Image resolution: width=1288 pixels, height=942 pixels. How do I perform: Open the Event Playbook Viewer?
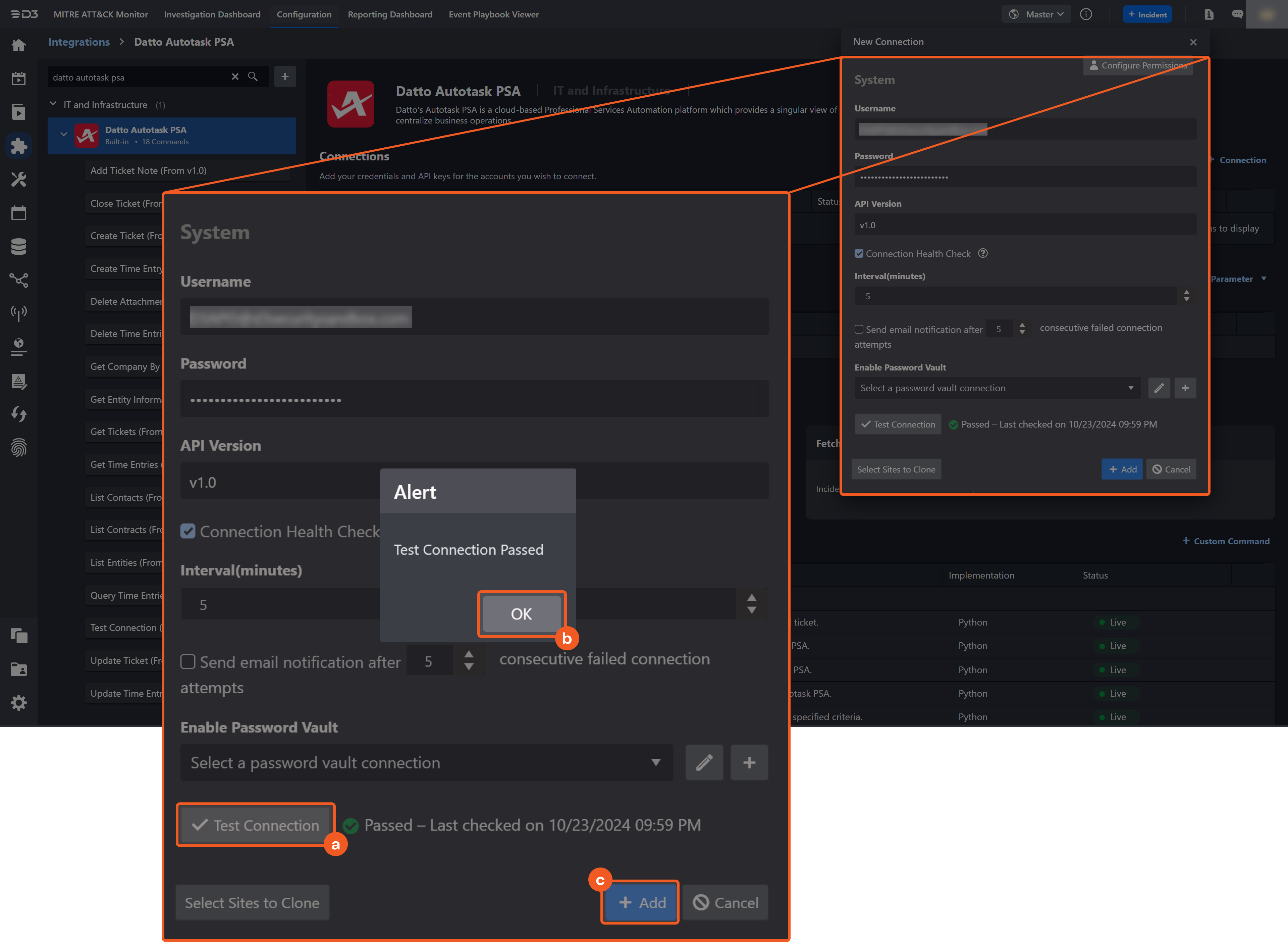pyautogui.click(x=493, y=14)
